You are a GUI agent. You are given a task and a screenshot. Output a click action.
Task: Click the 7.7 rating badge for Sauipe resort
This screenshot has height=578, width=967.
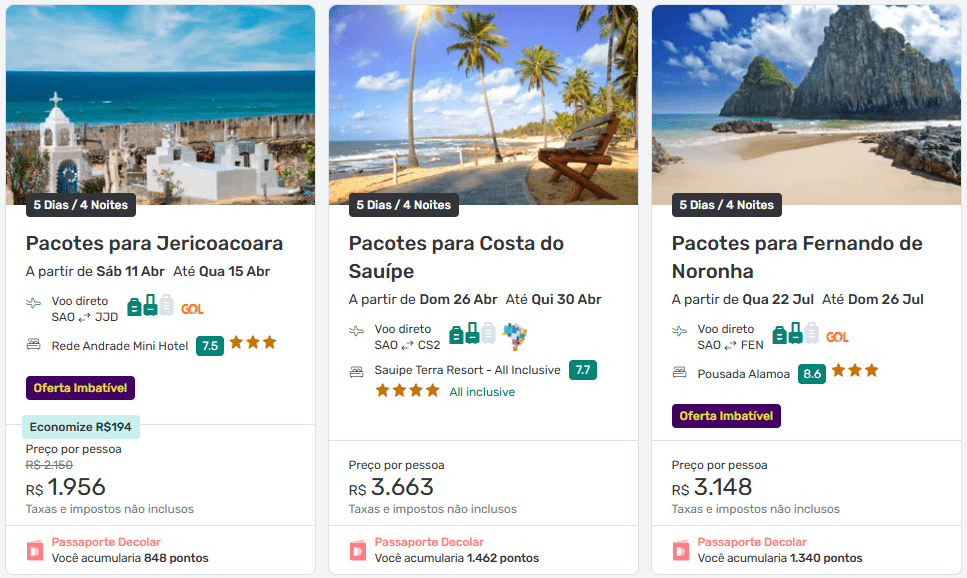coord(583,370)
